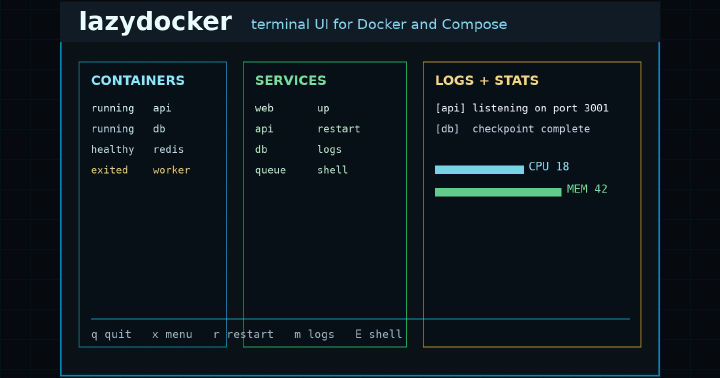Click the queue service name
The width and height of the screenshot is (720, 378).
coord(270,170)
